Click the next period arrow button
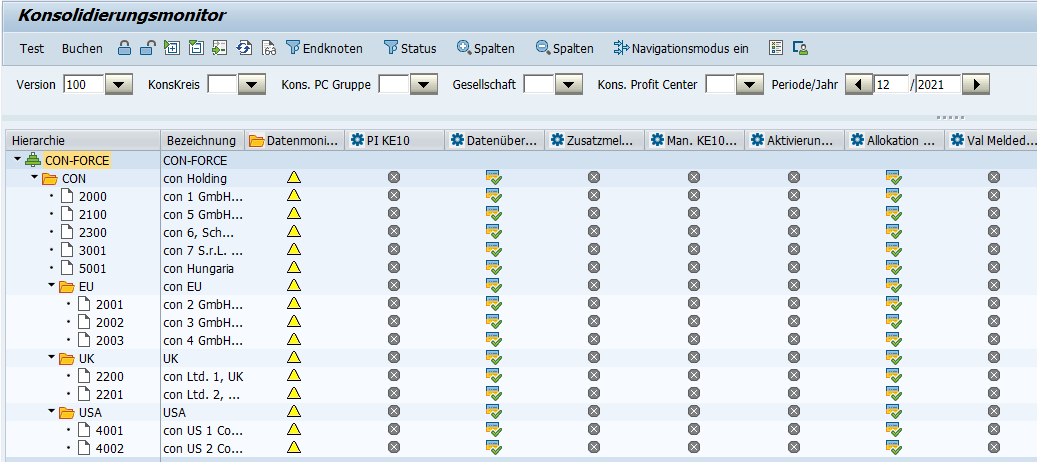 (x=975, y=85)
